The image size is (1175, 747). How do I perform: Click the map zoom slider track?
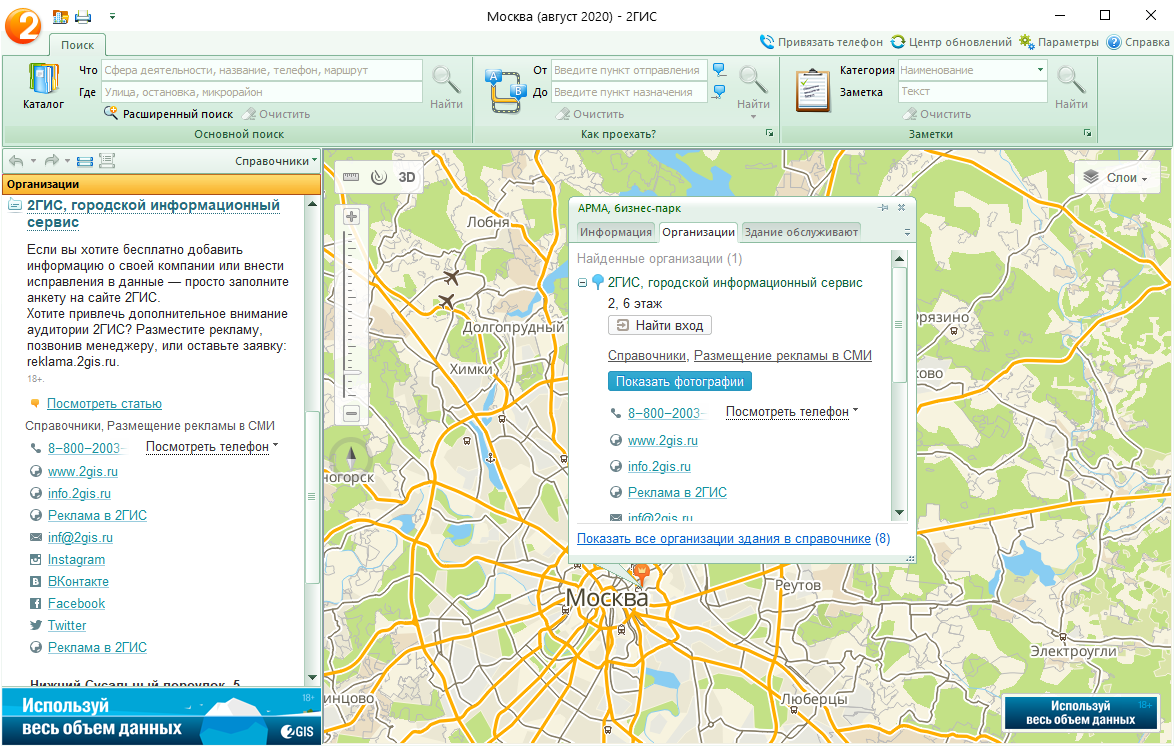pos(350,315)
